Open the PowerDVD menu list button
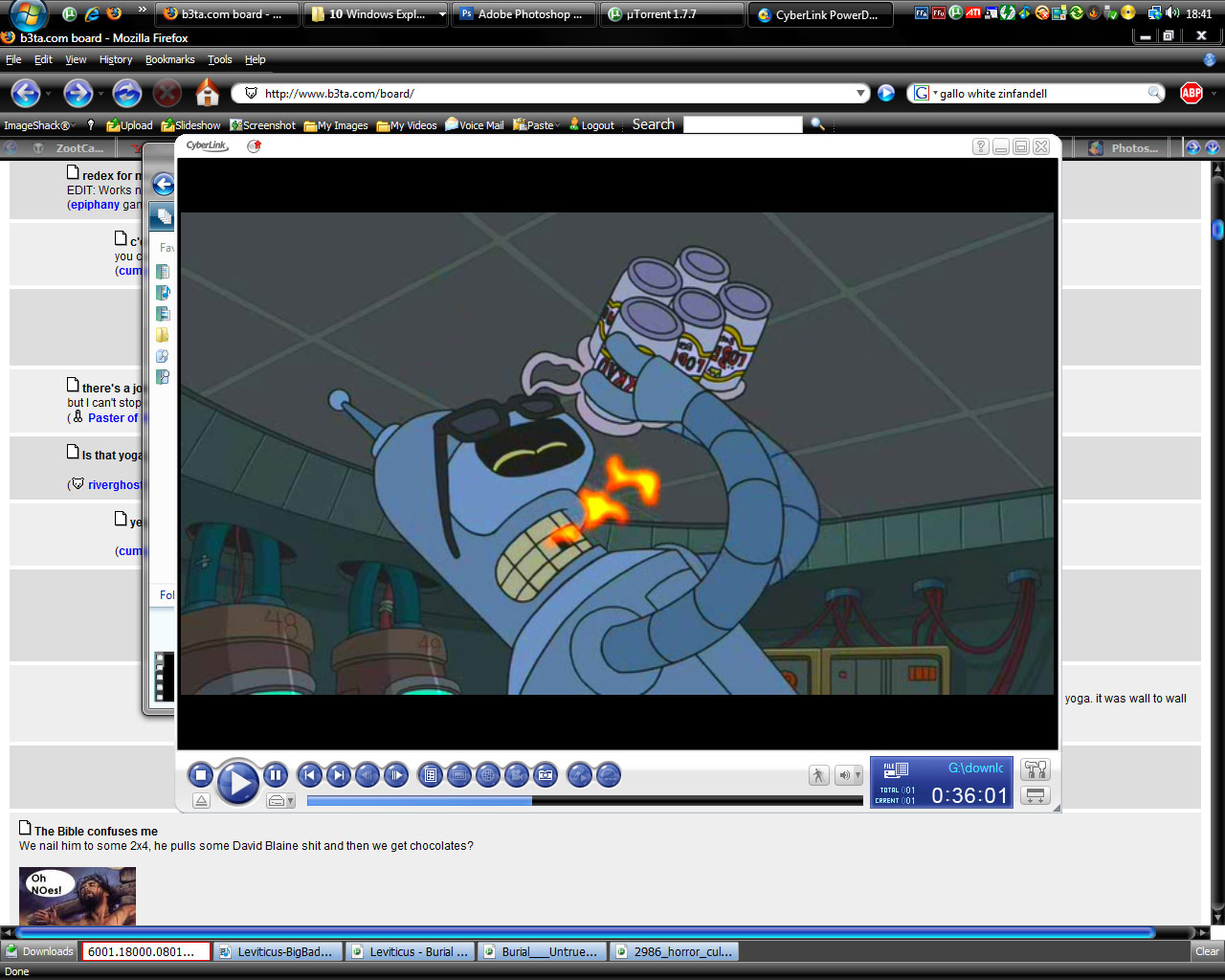Viewport: 1225px width, 980px height. click(x=431, y=775)
